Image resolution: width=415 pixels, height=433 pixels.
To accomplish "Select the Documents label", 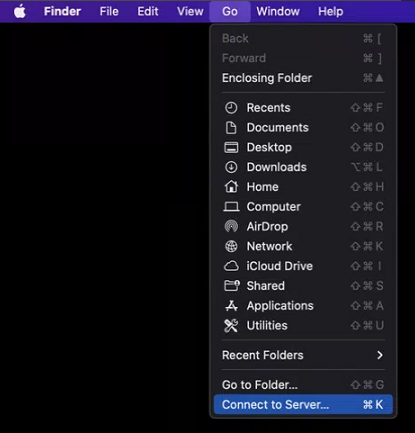I will coord(278,128).
